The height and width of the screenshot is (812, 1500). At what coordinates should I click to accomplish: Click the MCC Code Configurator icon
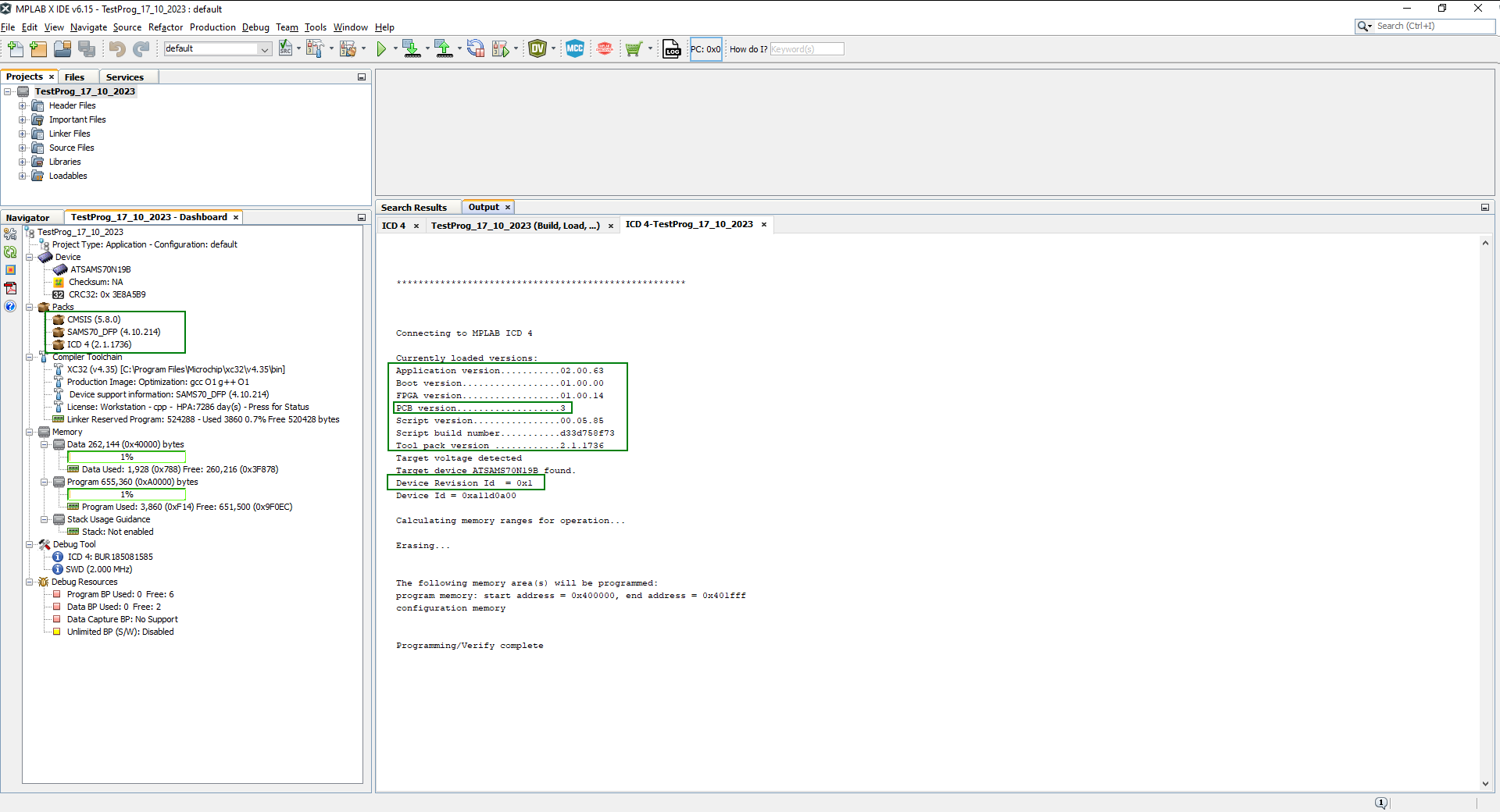click(575, 49)
